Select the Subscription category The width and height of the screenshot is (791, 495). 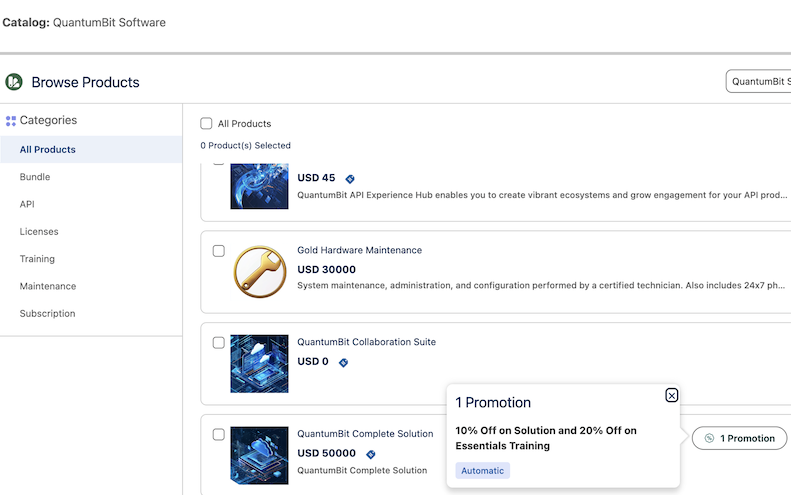coord(47,313)
